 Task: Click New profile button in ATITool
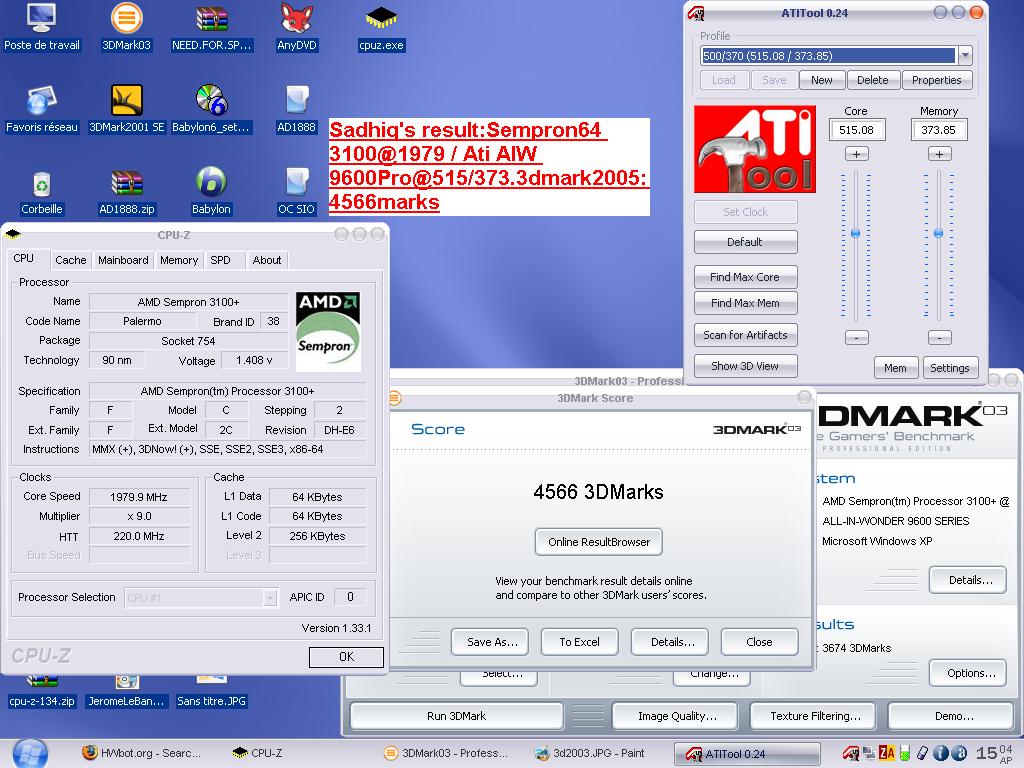pyautogui.click(x=822, y=80)
